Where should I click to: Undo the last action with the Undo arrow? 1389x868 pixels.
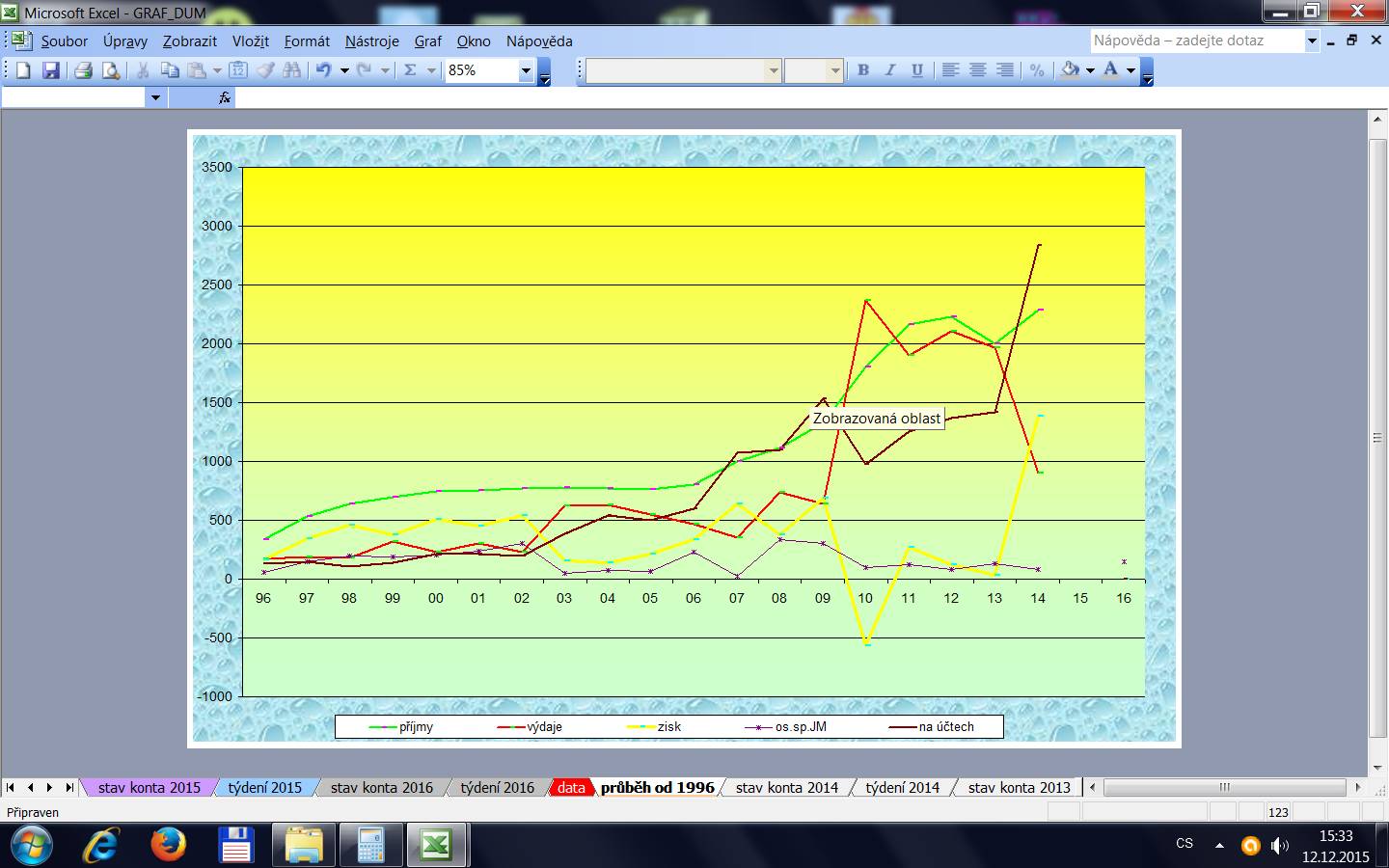click(323, 70)
